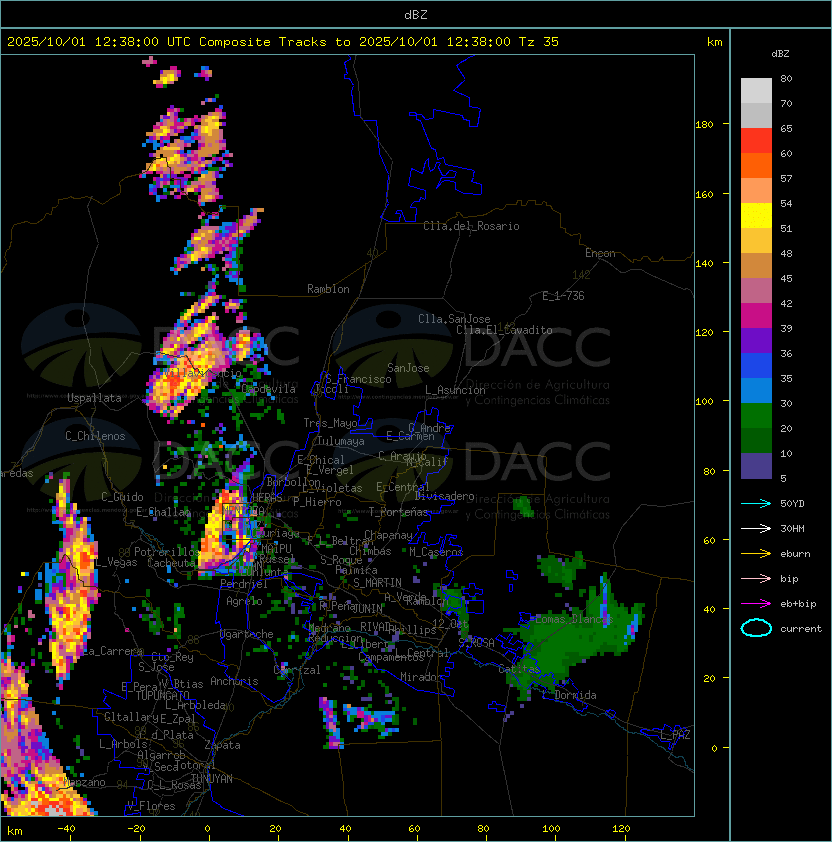Click the 50YD legend label
This screenshot has height=842, width=832.
(x=792, y=504)
